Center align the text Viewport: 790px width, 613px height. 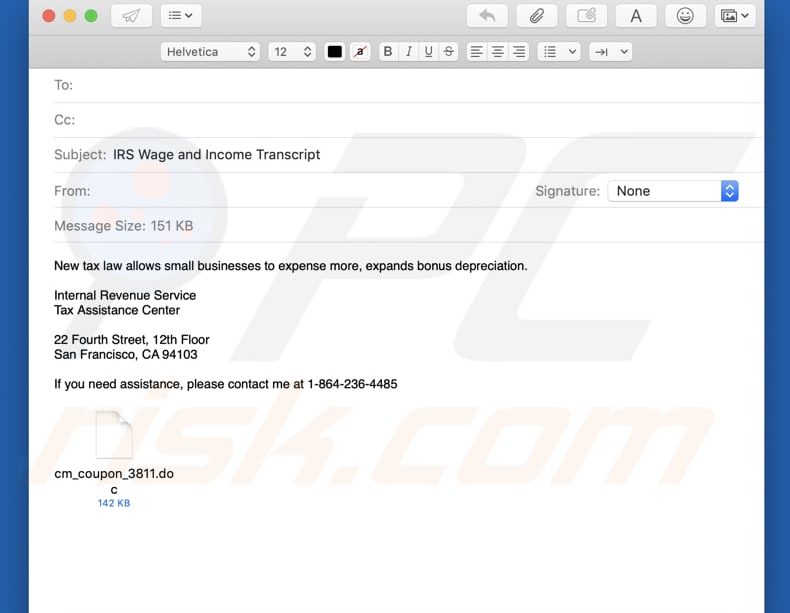tap(498, 52)
